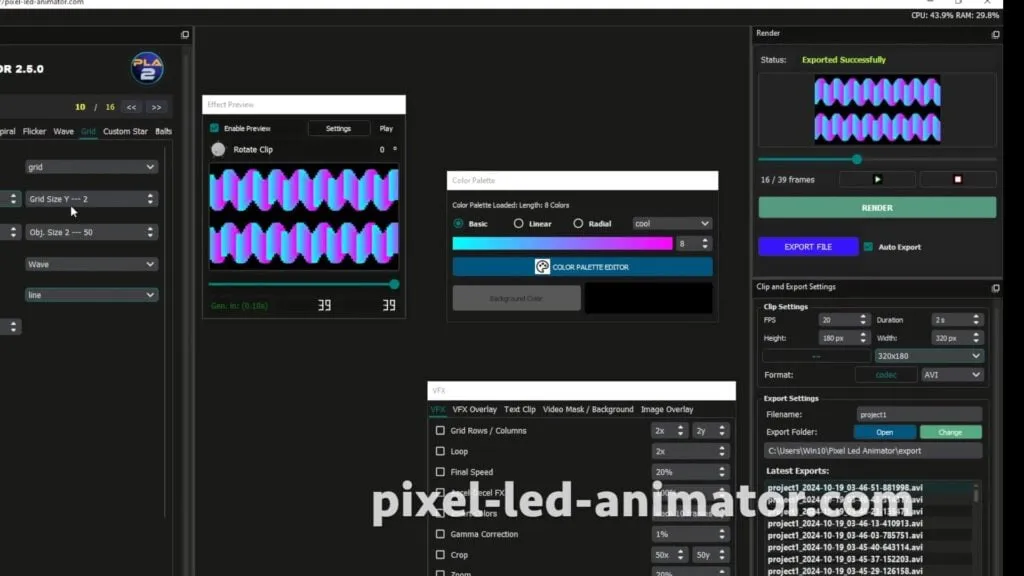Switch to the Wave effect tab
The image size is (1024, 576).
(x=63, y=131)
